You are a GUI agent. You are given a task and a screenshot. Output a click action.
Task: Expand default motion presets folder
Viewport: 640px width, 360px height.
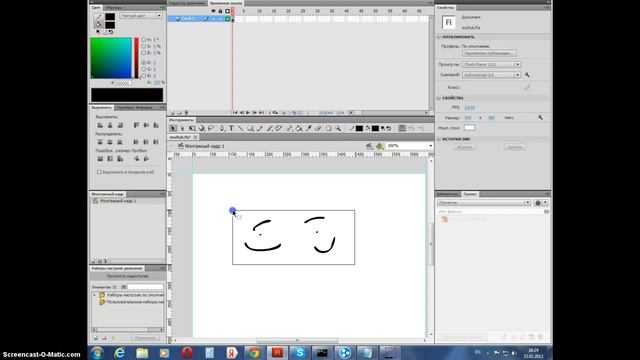coord(95,295)
